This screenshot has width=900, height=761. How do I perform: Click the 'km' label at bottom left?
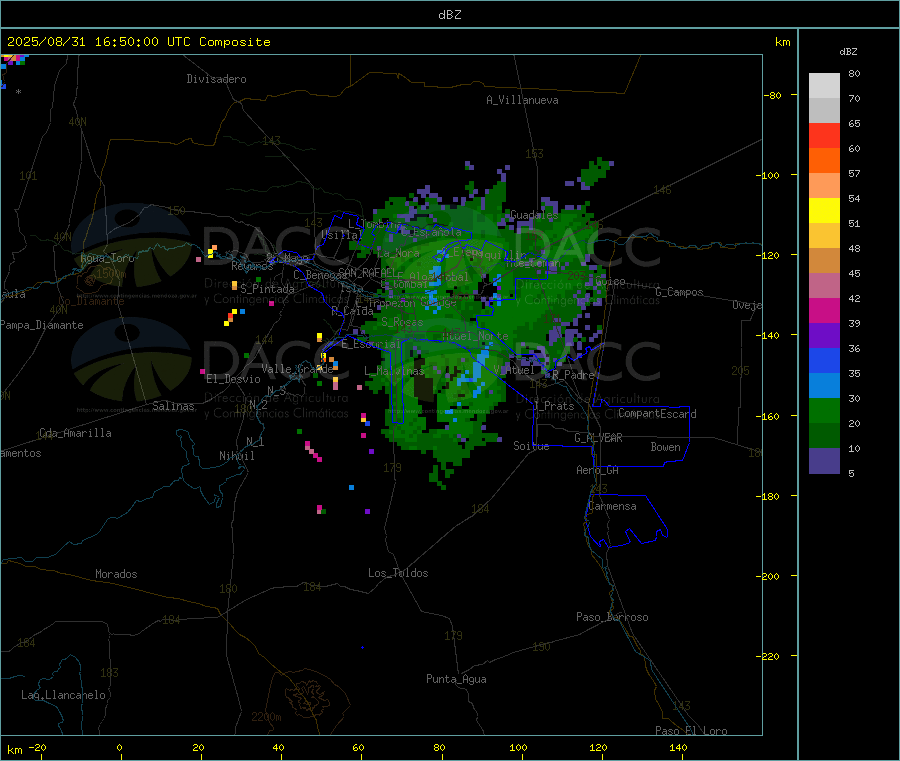pyautogui.click(x=14, y=750)
